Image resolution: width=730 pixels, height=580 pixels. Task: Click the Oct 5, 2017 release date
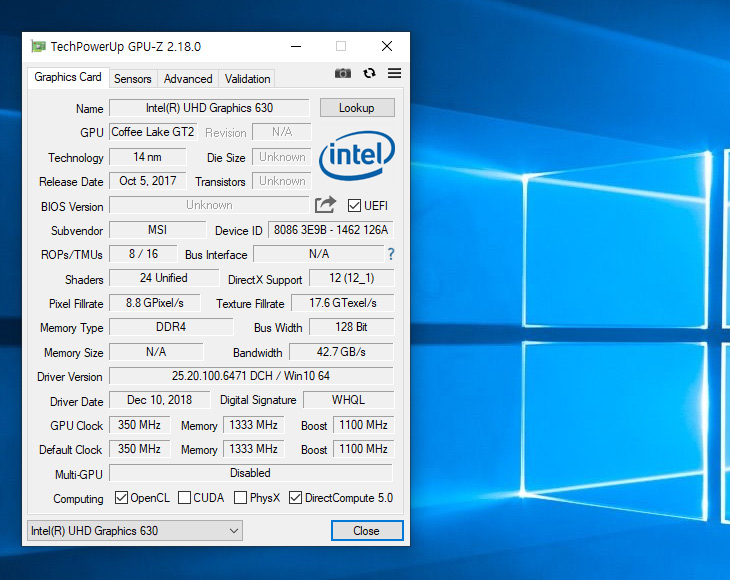point(148,181)
